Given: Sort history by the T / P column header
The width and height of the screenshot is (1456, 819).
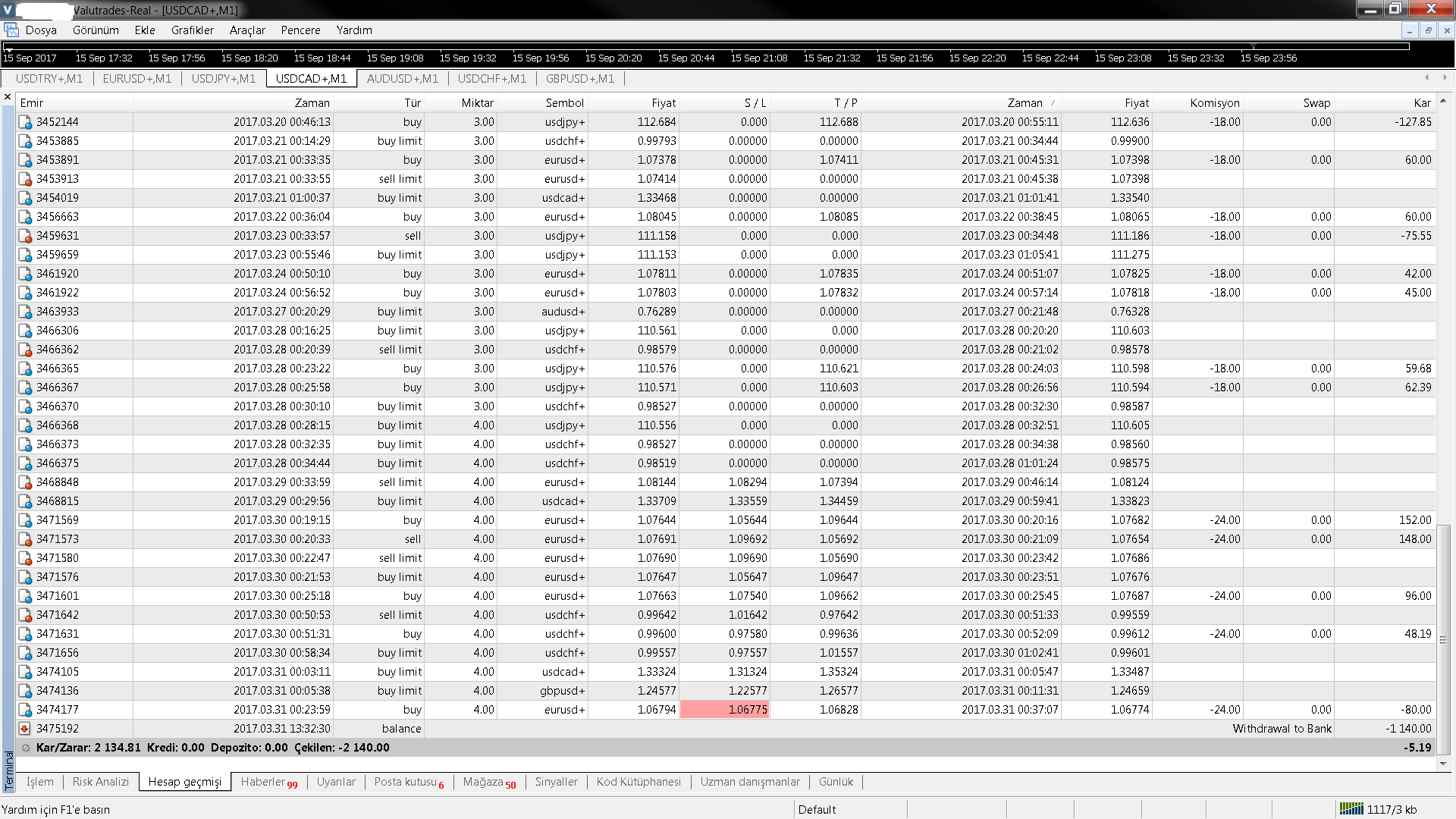Looking at the screenshot, I should (x=816, y=103).
